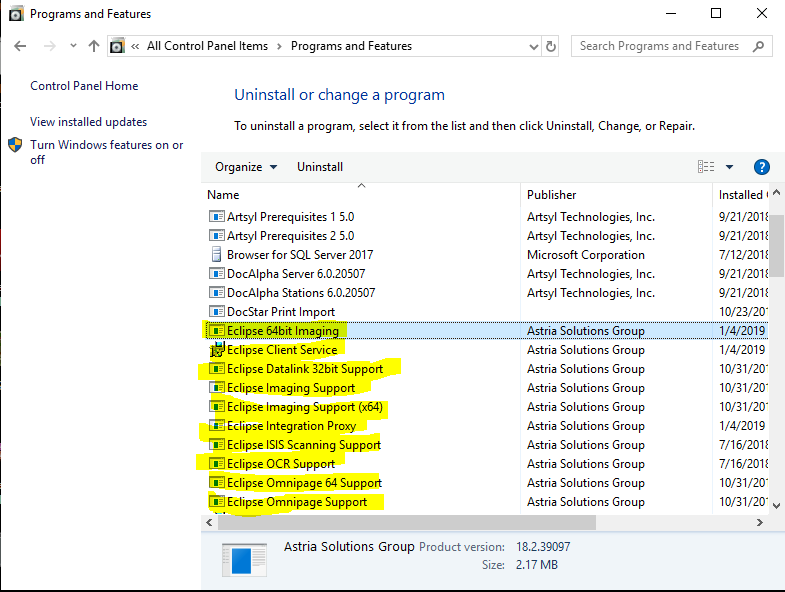
Task: Expand breadcrumb arrow after All Control Panel Items
Action: [279, 47]
